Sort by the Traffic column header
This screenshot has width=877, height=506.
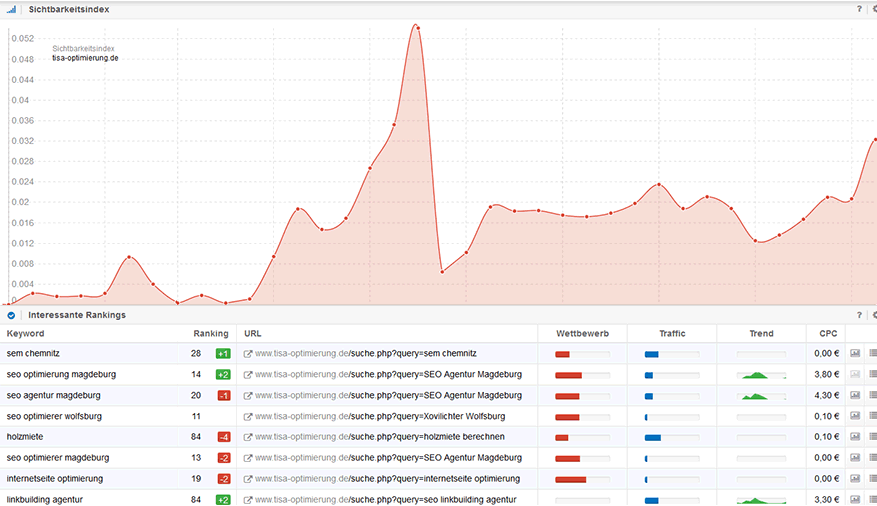tap(672, 334)
